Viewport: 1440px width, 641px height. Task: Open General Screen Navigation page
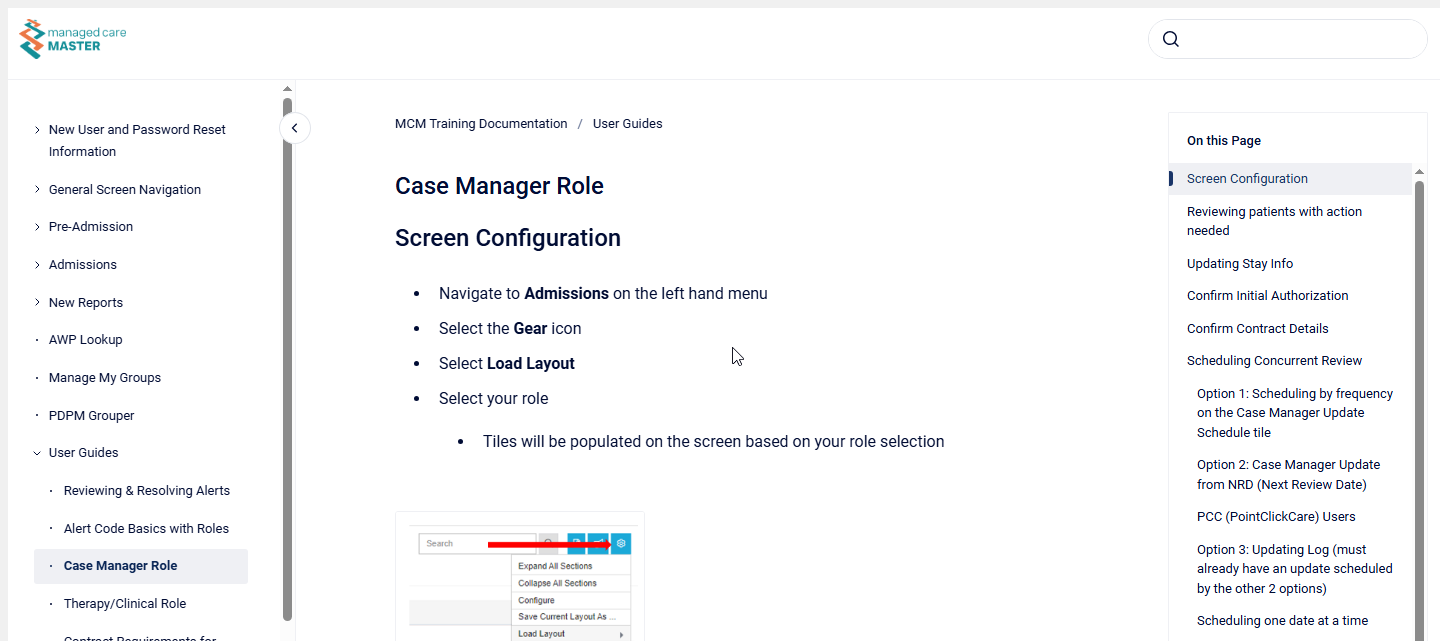[125, 190]
